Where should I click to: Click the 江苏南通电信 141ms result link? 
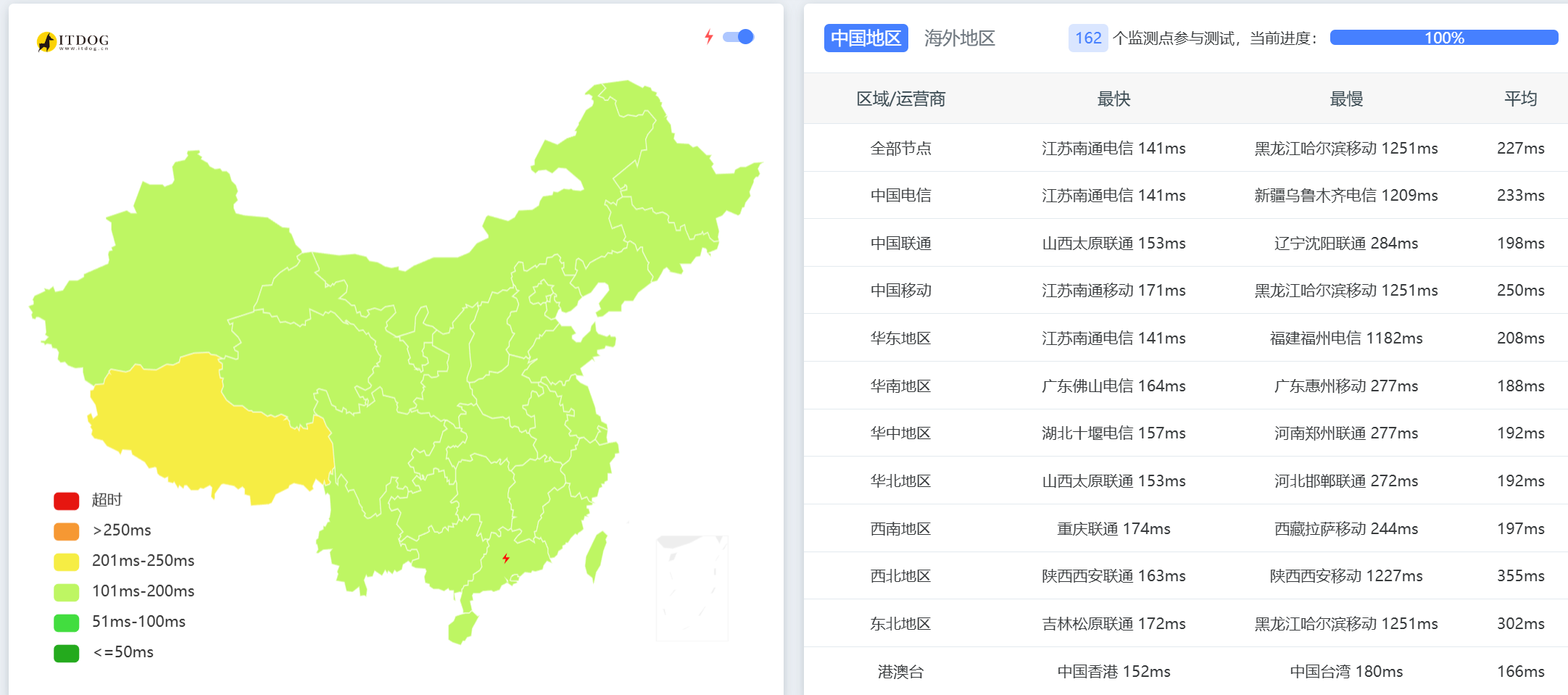pyautogui.click(x=1113, y=148)
